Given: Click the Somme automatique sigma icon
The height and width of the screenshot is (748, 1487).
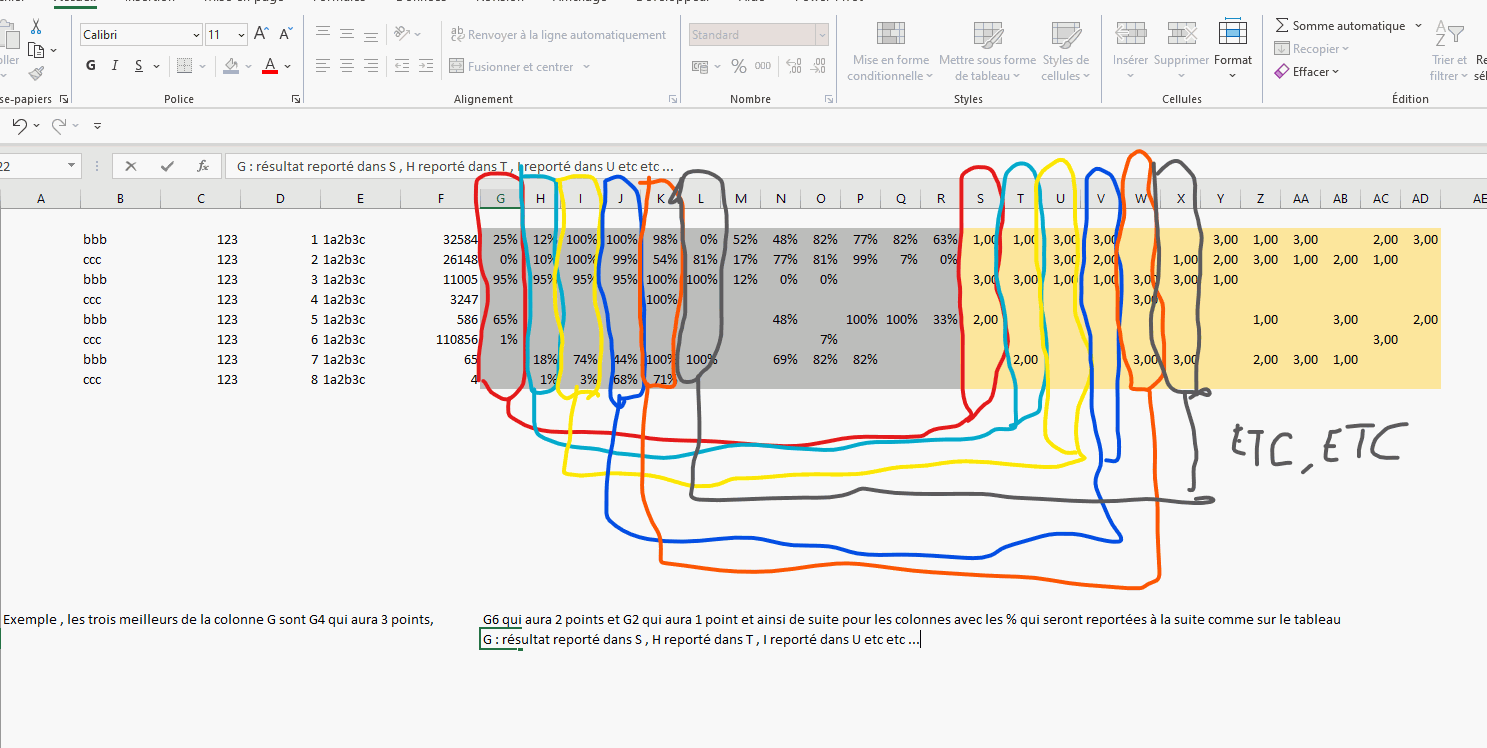Looking at the screenshot, I should (x=1282, y=25).
